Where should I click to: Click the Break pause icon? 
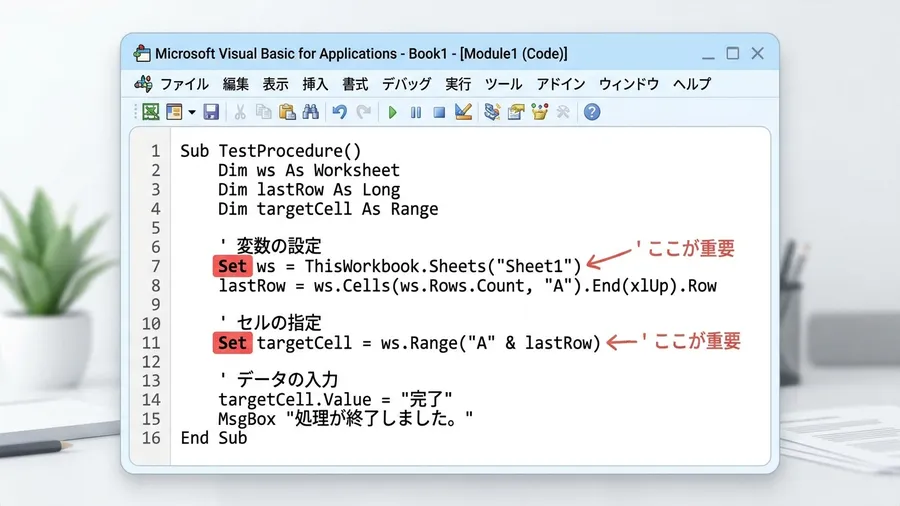pos(416,112)
